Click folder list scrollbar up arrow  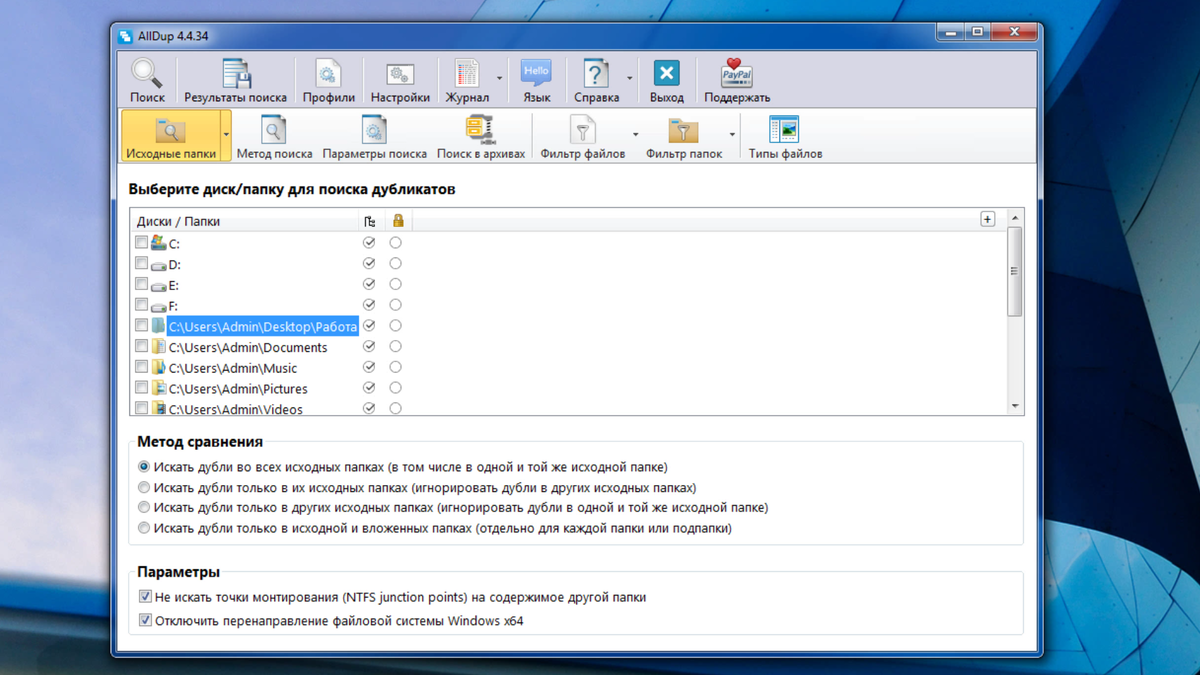1016,217
